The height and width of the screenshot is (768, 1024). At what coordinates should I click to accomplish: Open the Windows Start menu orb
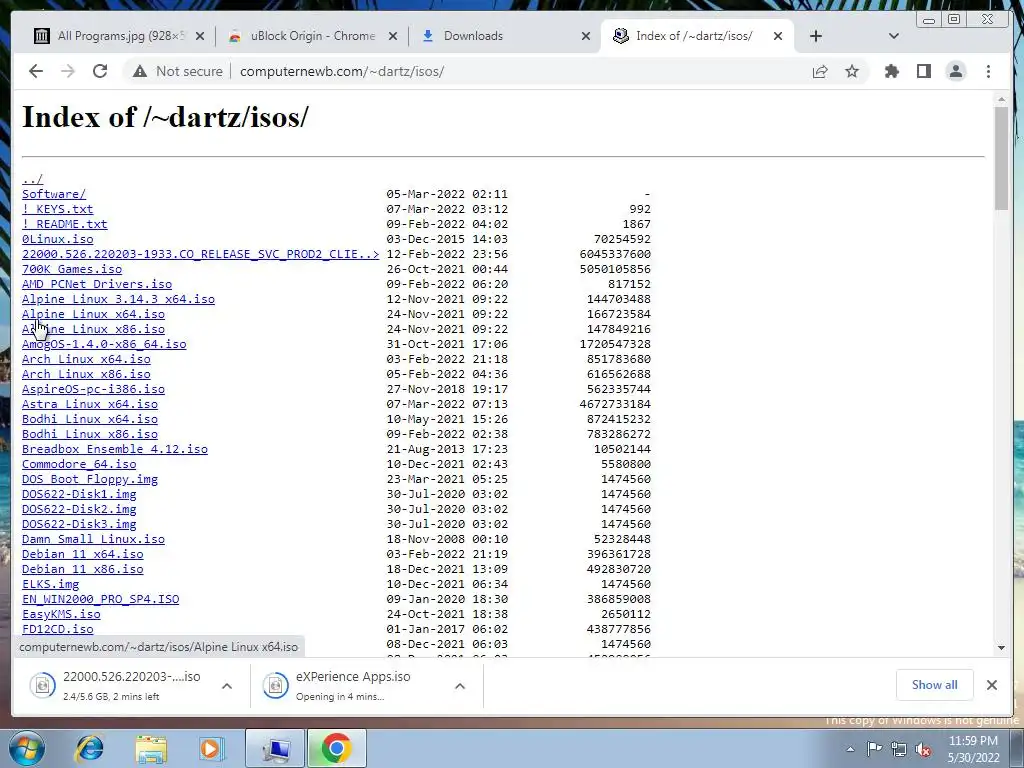point(26,748)
